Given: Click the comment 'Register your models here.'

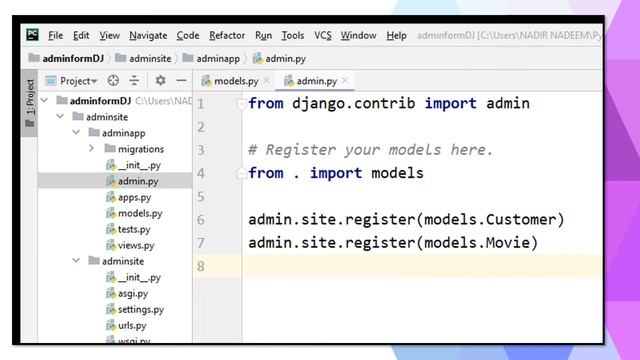Looking at the screenshot, I should pos(379,150).
